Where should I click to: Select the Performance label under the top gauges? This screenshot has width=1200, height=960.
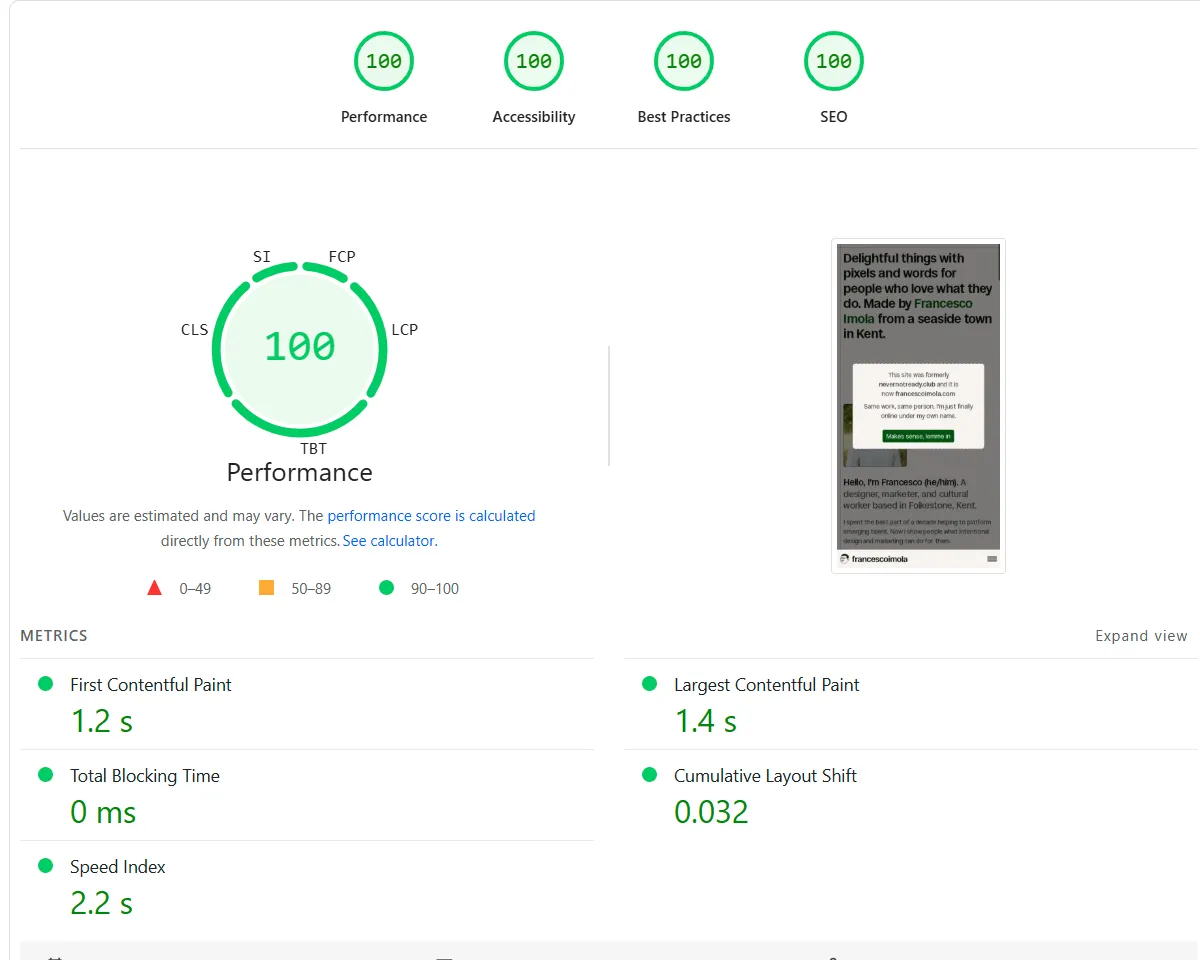(384, 116)
